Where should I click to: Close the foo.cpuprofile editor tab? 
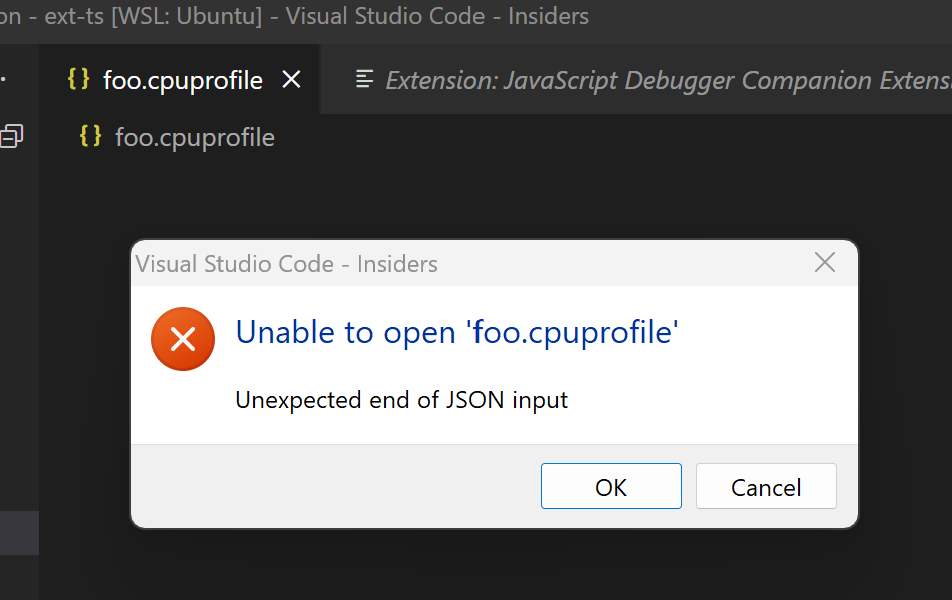point(290,79)
